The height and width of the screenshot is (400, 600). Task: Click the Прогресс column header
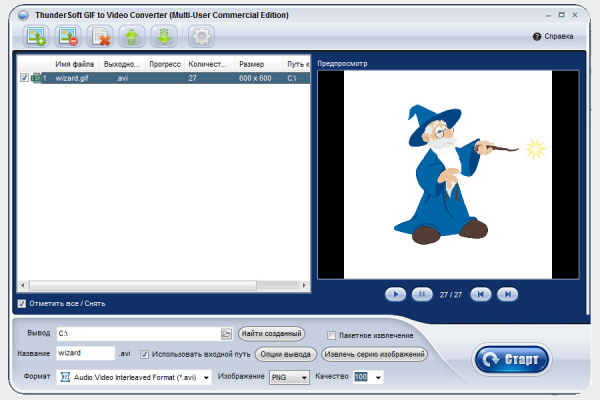pyautogui.click(x=165, y=64)
